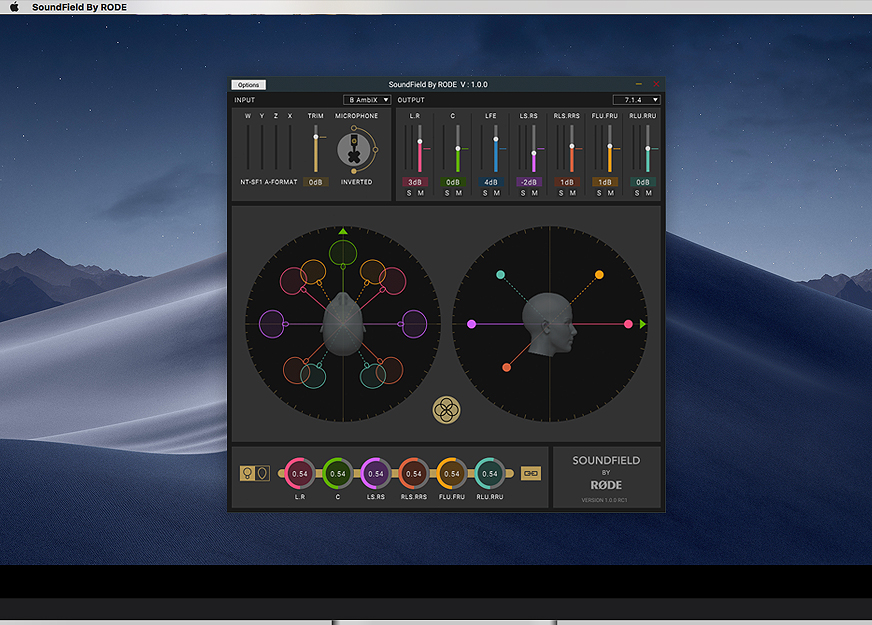The height and width of the screenshot is (625, 872).
Task: Select the purple left surround lobe in the top view
Action: pos(272,324)
